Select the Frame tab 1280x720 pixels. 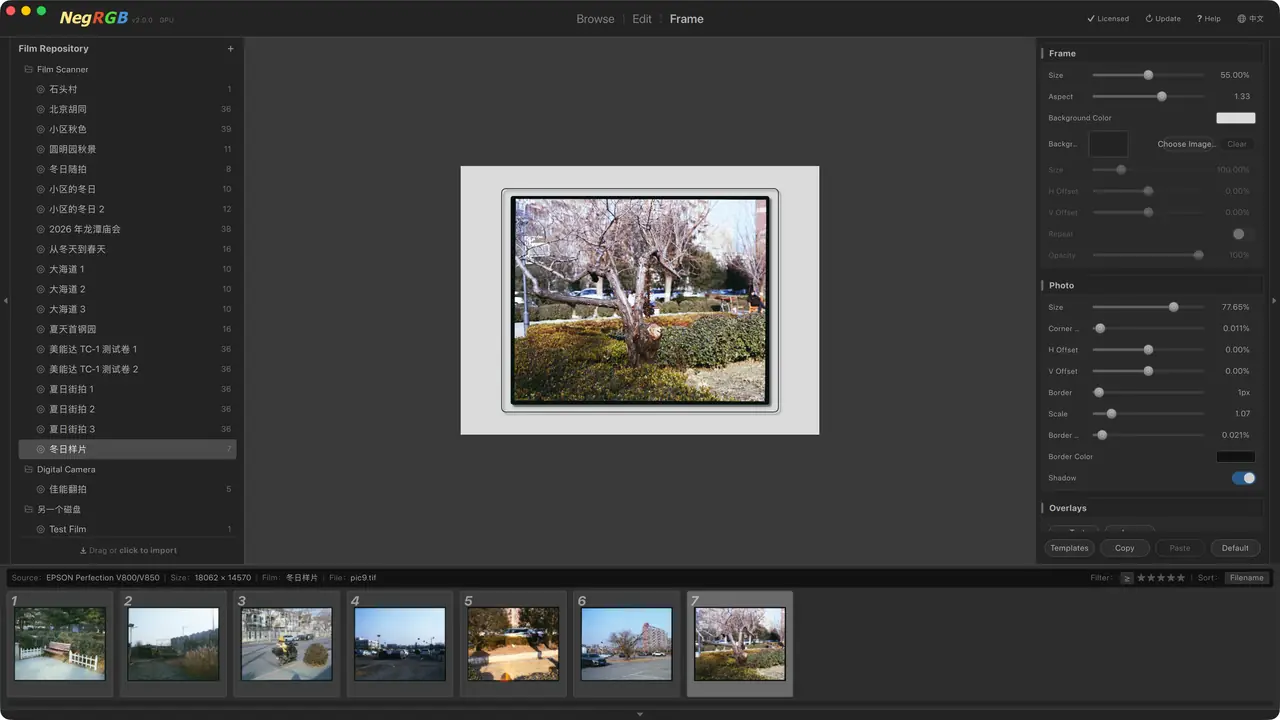click(687, 19)
